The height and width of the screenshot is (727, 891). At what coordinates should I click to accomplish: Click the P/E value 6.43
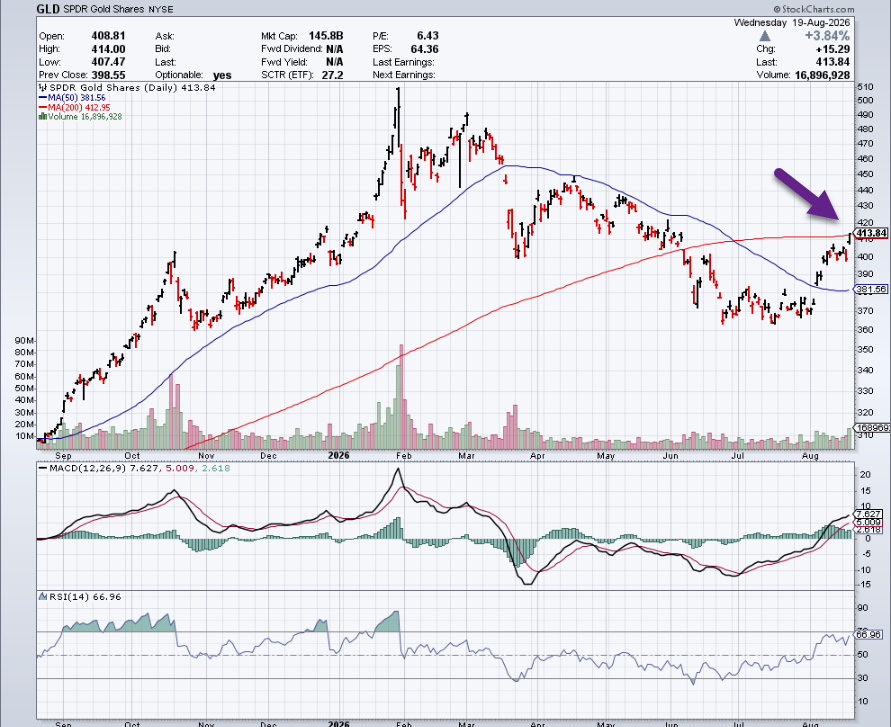click(427, 36)
